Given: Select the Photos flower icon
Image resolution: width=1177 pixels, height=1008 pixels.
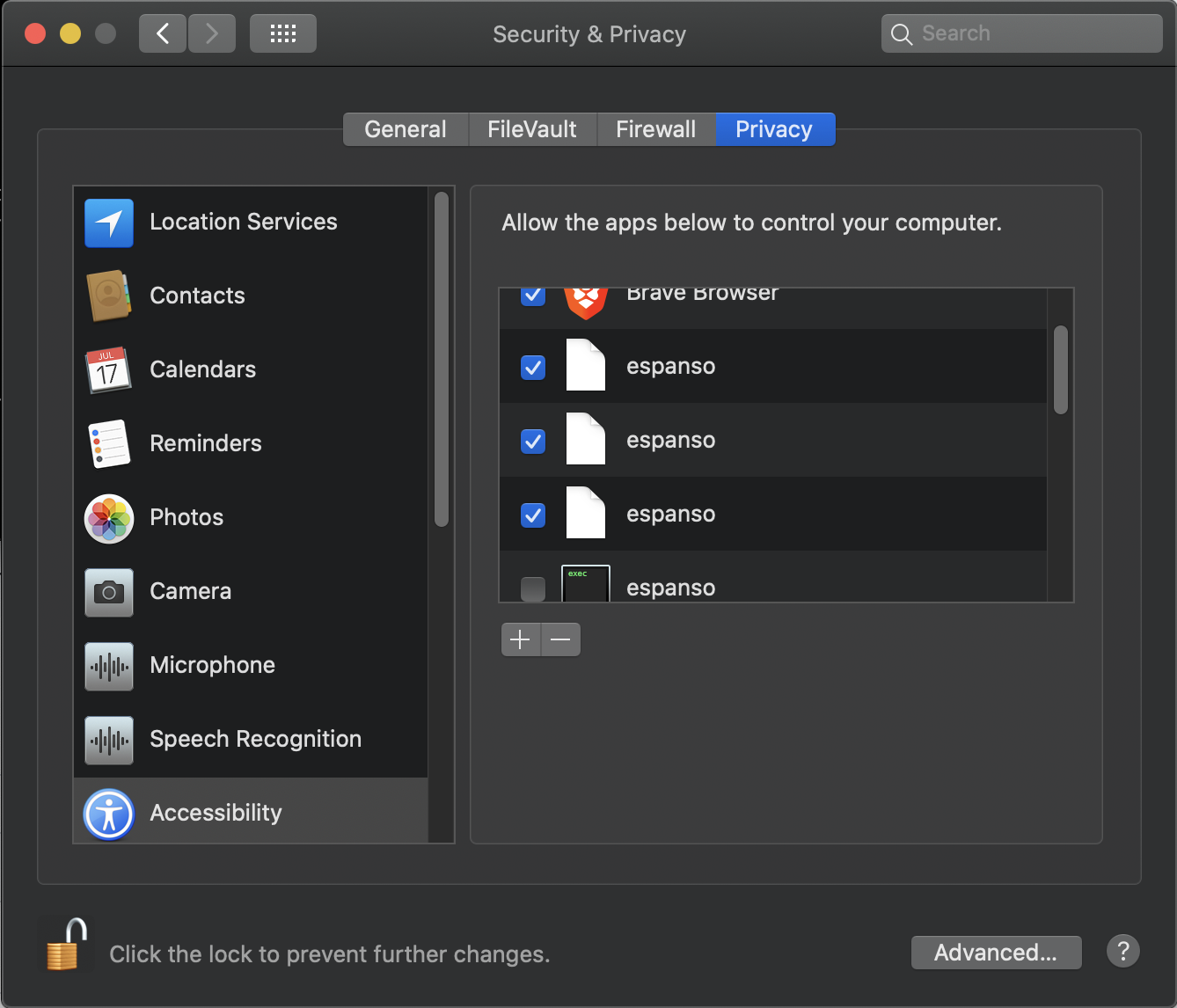Looking at the screenshot, I should click(109, 518).
